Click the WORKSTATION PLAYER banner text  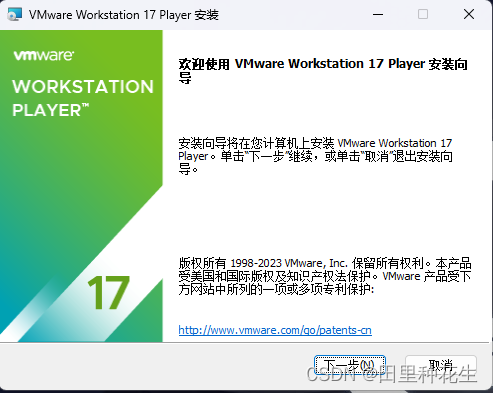click(83, 98)
